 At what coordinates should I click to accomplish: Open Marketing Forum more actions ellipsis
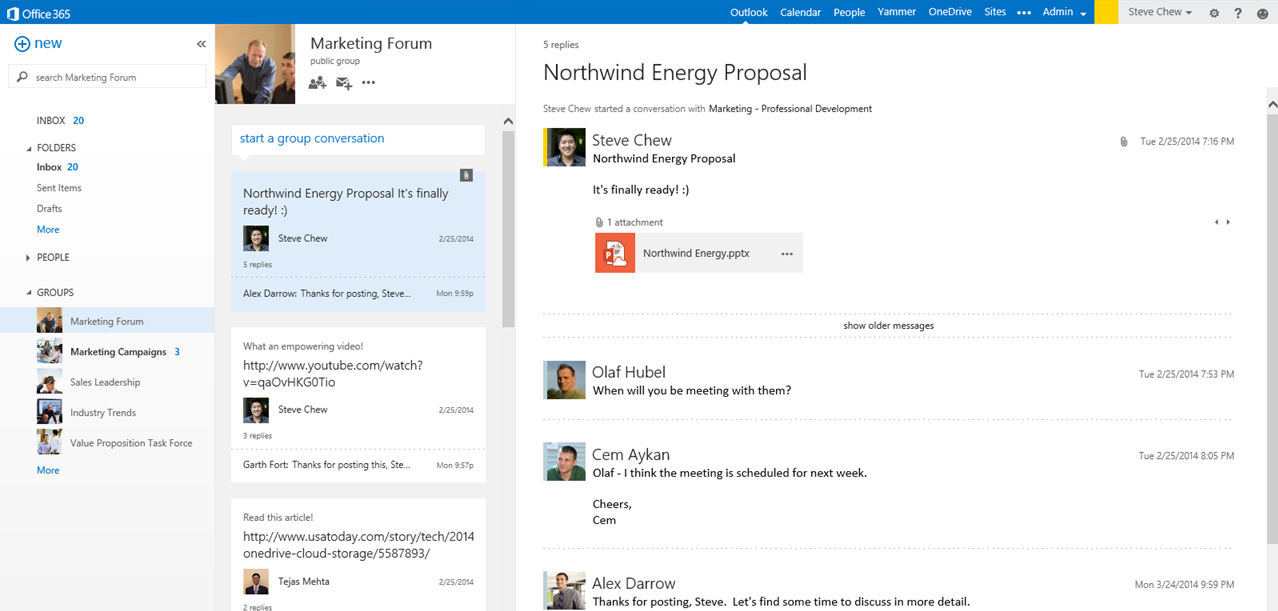(369, 83)
